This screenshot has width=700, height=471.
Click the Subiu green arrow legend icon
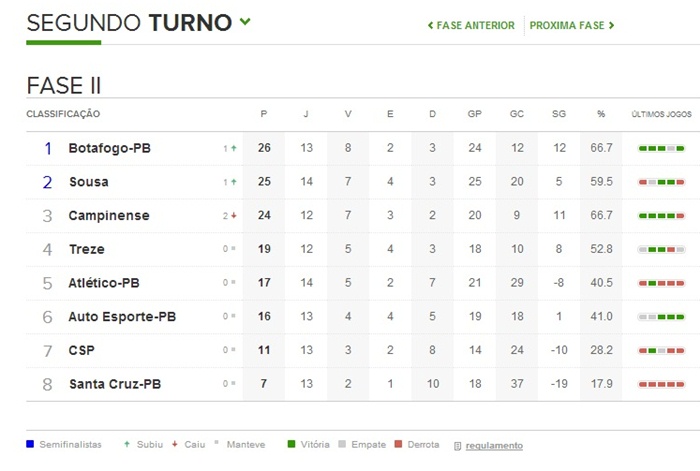125,444
